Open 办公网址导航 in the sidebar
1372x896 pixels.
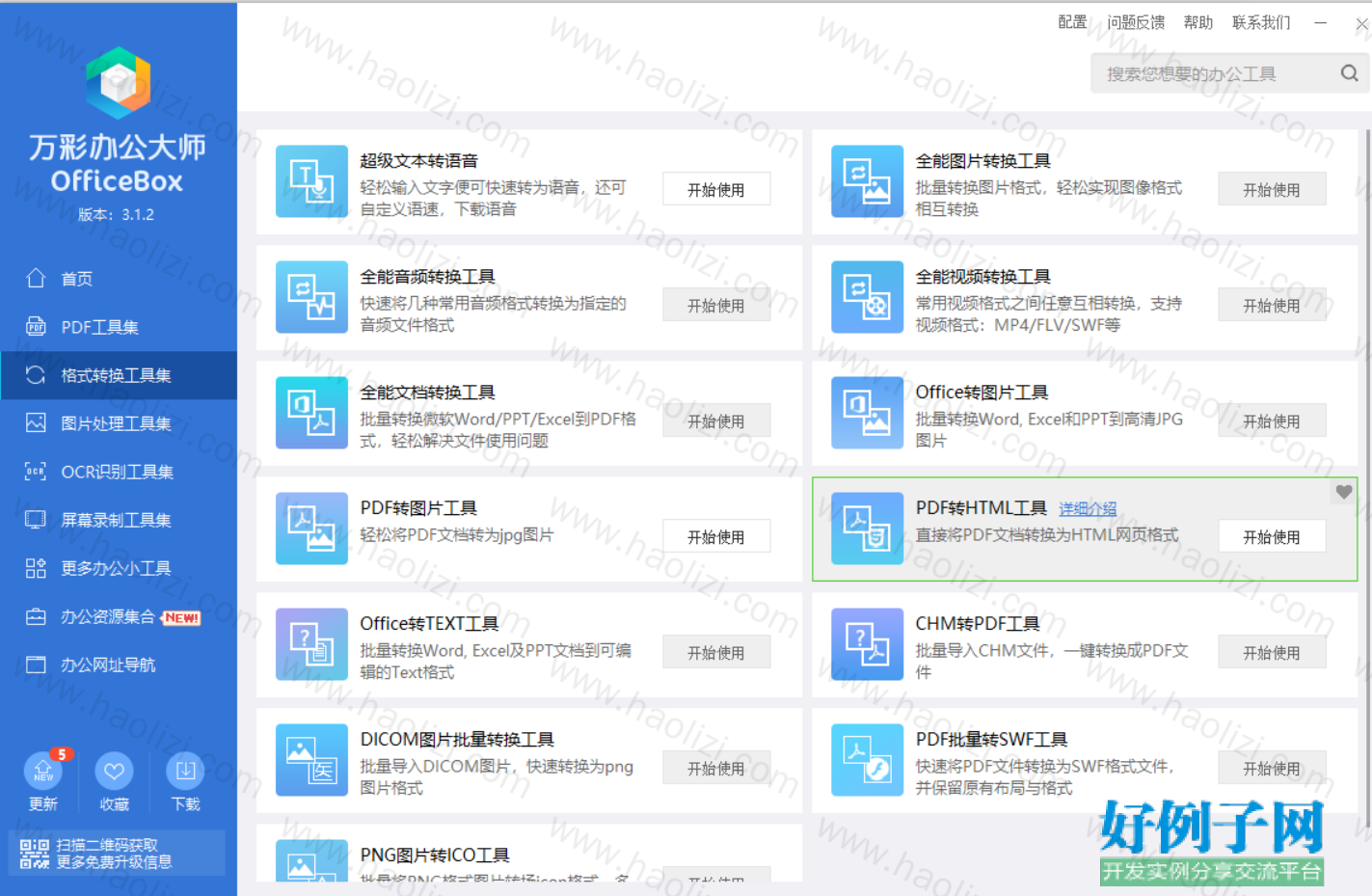[119, 665]
